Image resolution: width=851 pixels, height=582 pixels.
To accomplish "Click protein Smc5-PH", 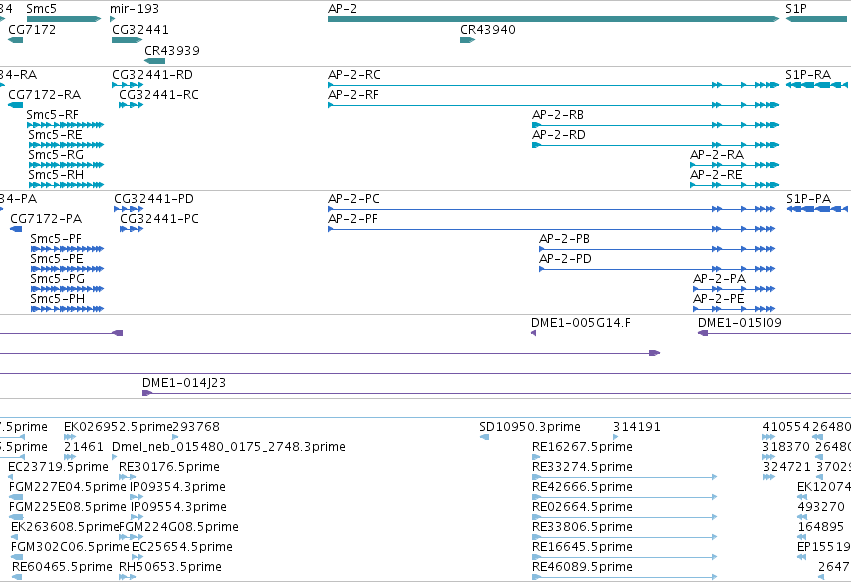I will coord(67,309).
